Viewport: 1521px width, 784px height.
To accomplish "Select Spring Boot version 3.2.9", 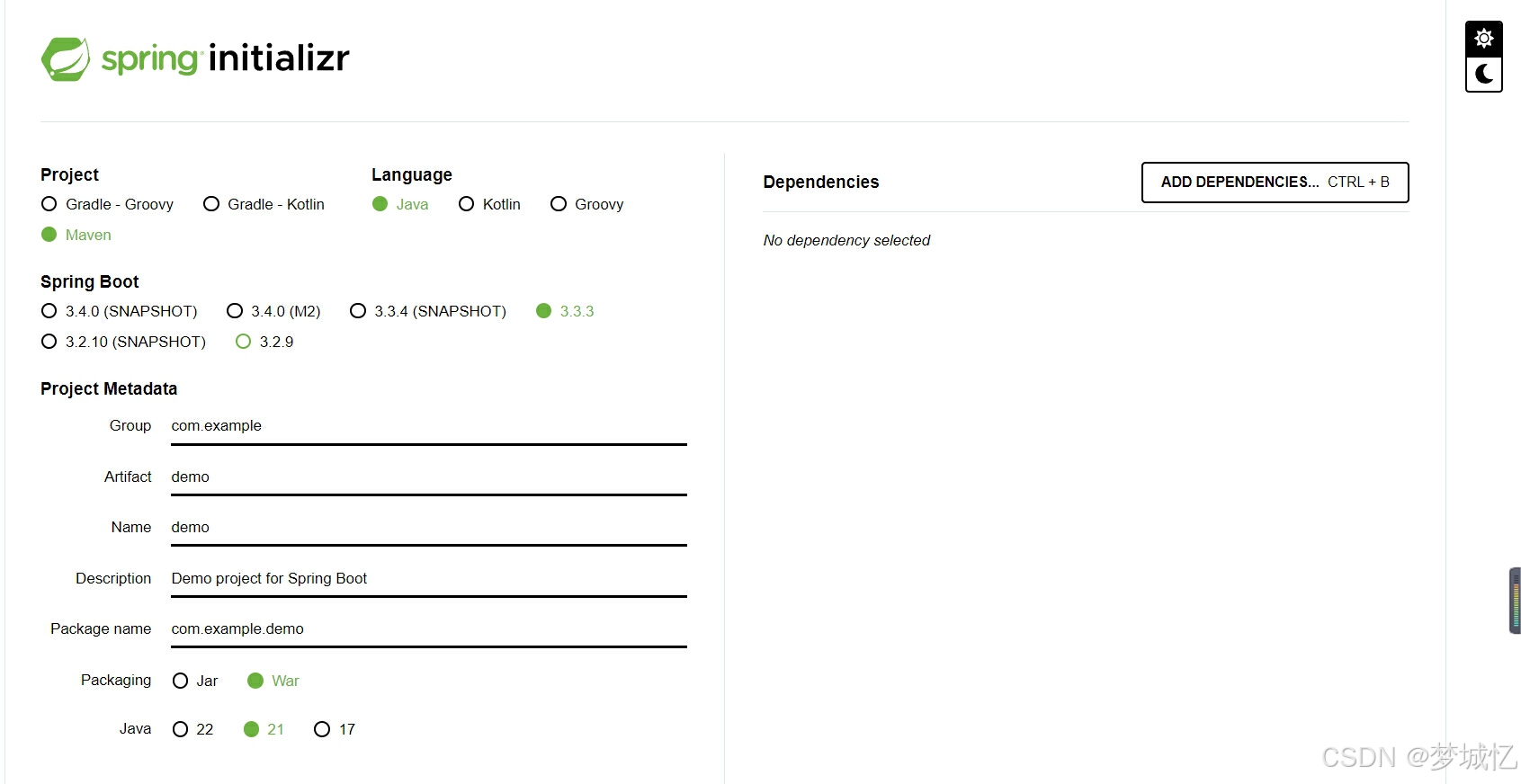I will pyautogui.click(x=264, y=342).
